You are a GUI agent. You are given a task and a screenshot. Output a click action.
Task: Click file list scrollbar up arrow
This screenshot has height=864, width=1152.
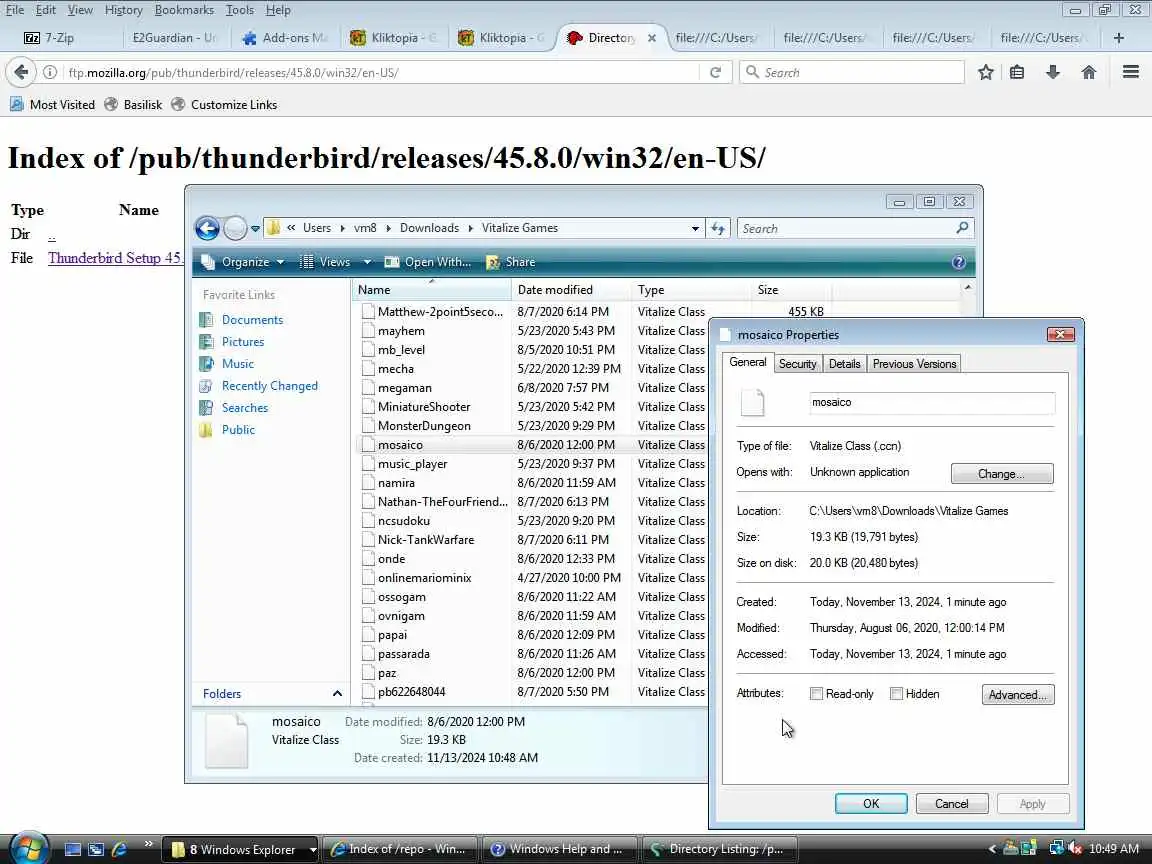tap(968, 287)
